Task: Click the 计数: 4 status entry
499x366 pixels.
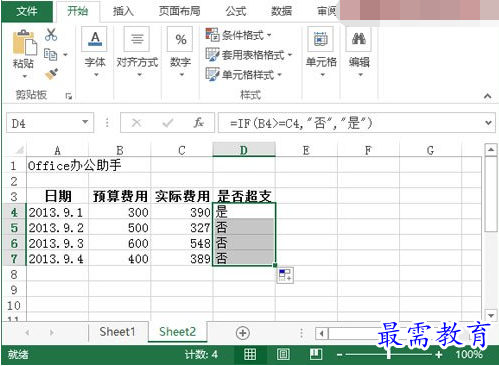Action: tap(201, 354)
